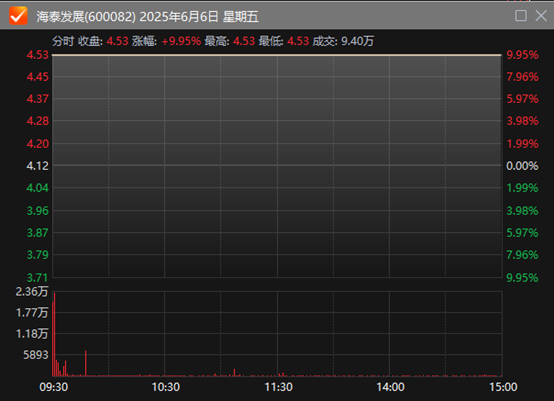This screenshot has height=401, width=554.
Task: Click the orange checkmark app logo
Action: pos(18,16)
